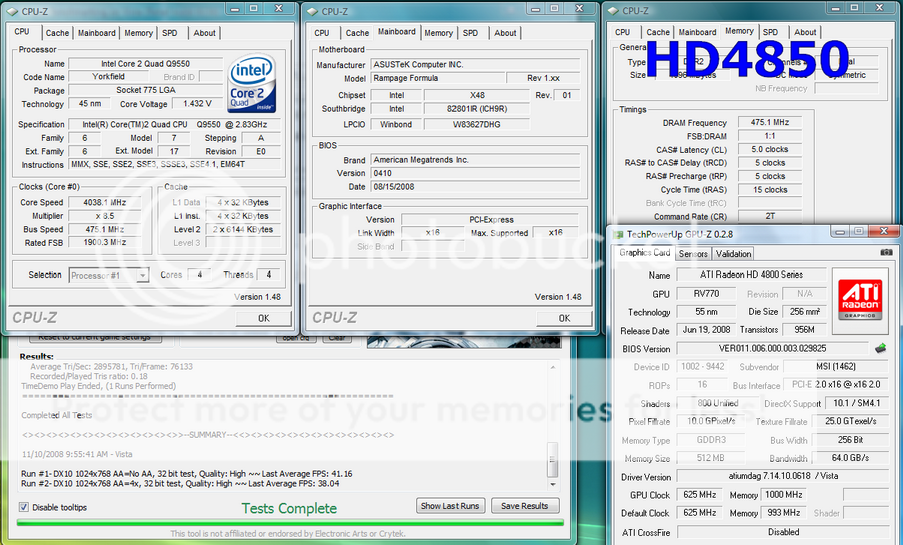Click the Mainboard CPU-Z window's title icon

pos(312,11)
